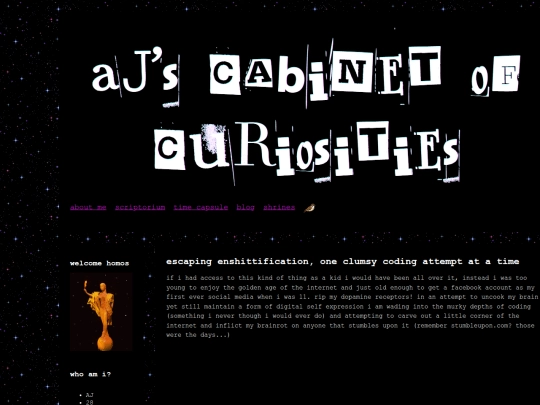The width and height of the screenshot is (540, 405).
Task: Open the shrines page link
Action: pyautogui.click(x=279, y=207)
